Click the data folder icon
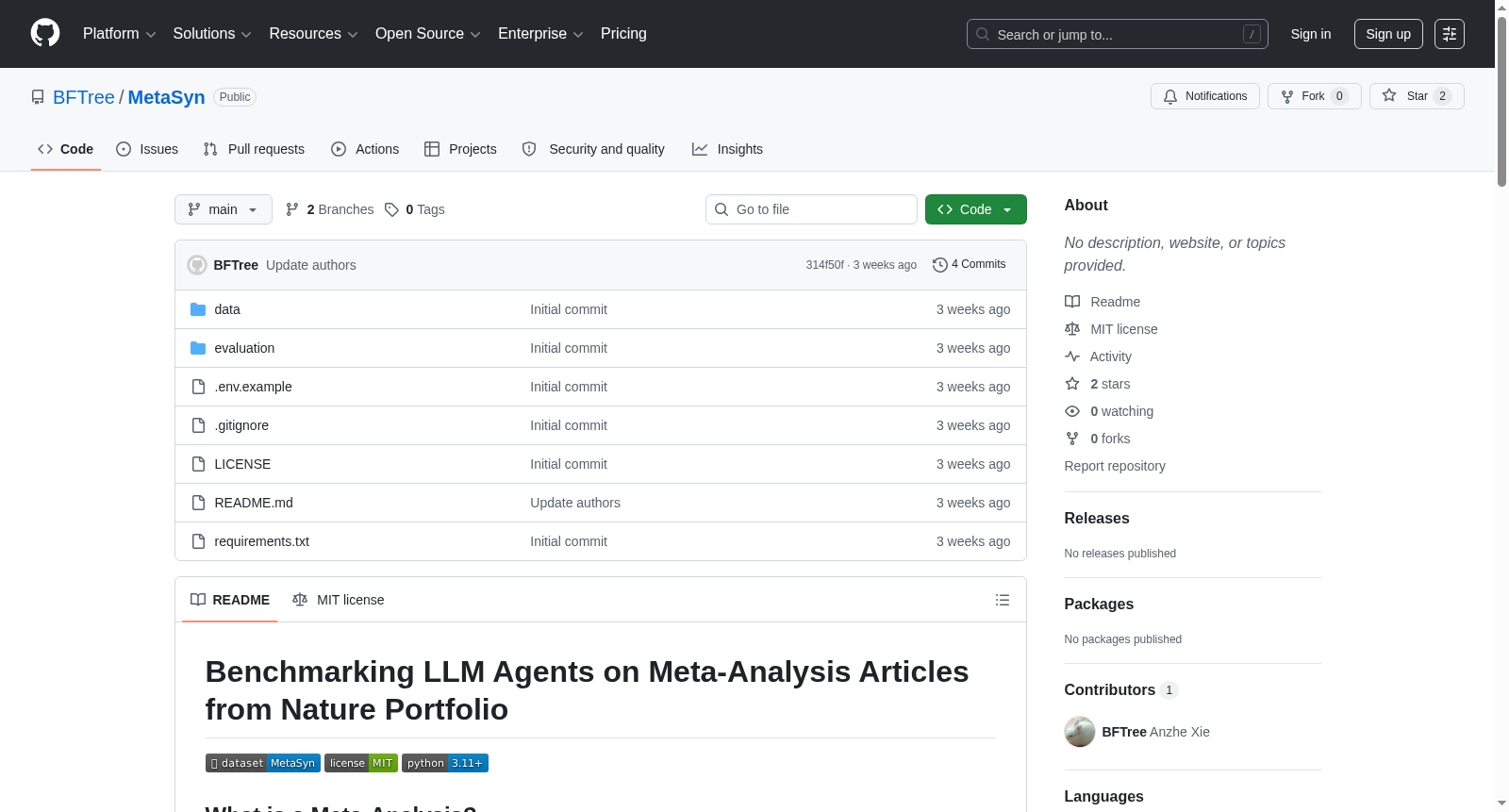This screenshot has height=812, width=1509. click(x=198, y=309)
